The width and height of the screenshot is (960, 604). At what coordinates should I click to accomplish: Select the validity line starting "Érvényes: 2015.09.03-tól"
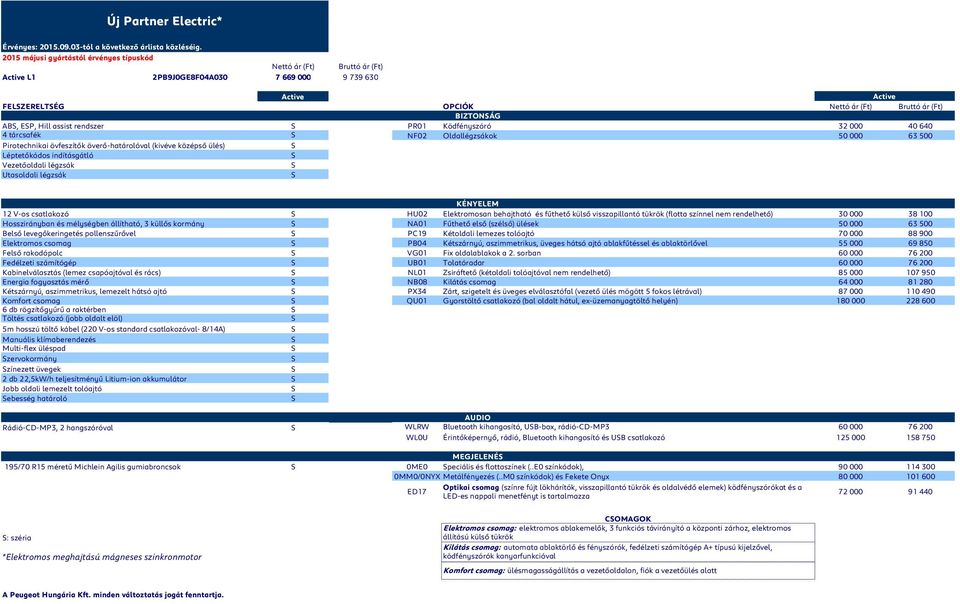click(x=102, y=47)
